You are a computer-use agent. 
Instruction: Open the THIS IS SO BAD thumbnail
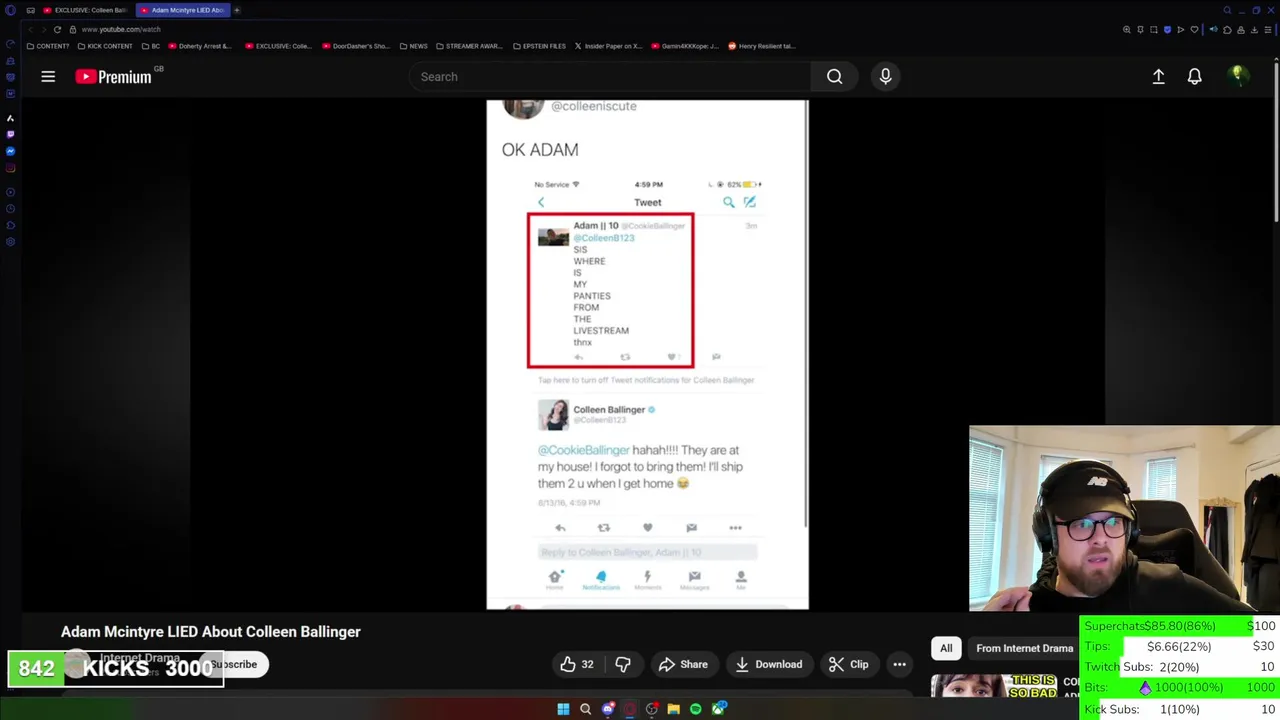pos(994,686)
